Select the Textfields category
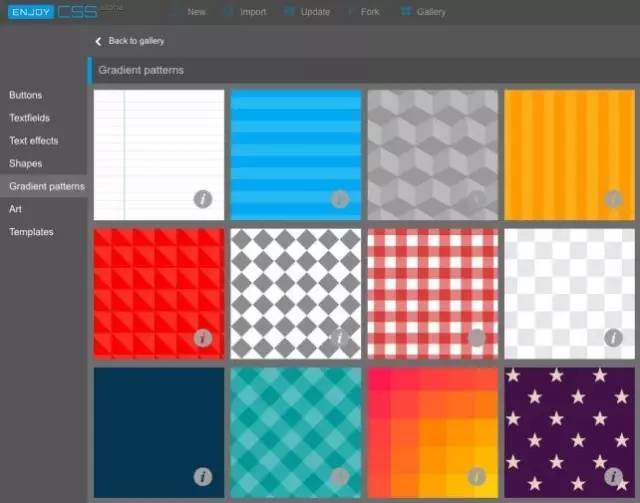The image size is (640, 503). click(x=30, y=118)
